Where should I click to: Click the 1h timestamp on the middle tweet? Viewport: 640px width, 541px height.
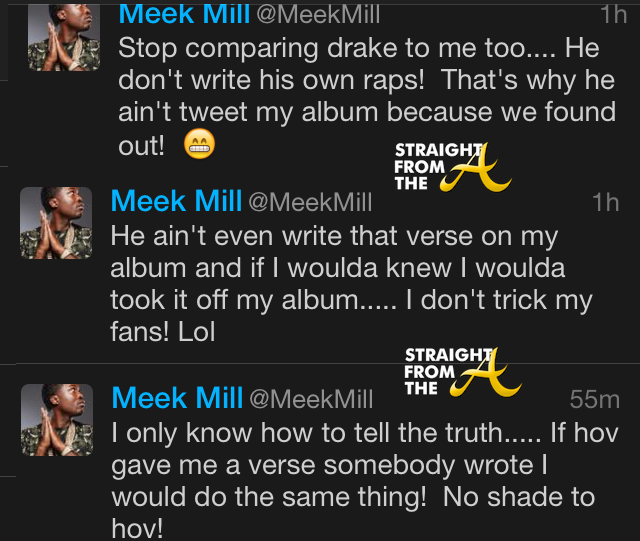tap(606, 203)
